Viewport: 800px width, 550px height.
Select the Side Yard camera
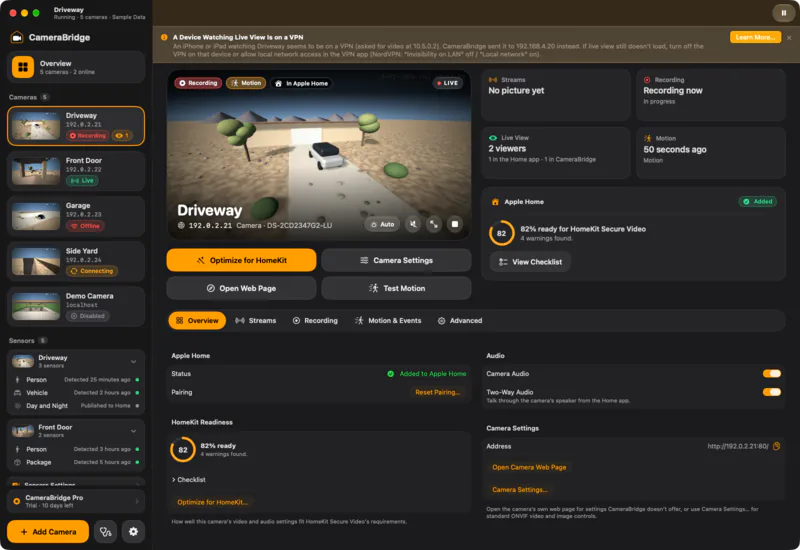coord(76,261)
